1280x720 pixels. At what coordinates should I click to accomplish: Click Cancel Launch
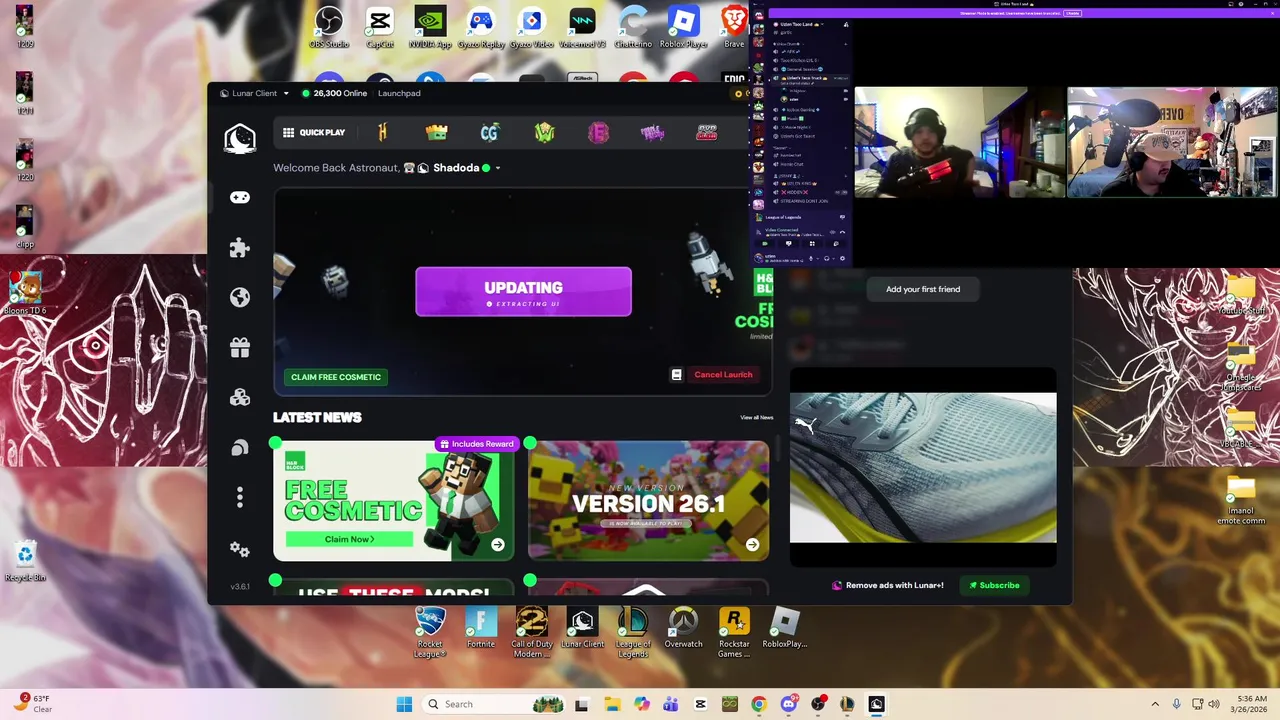click(x=723, y=375)
